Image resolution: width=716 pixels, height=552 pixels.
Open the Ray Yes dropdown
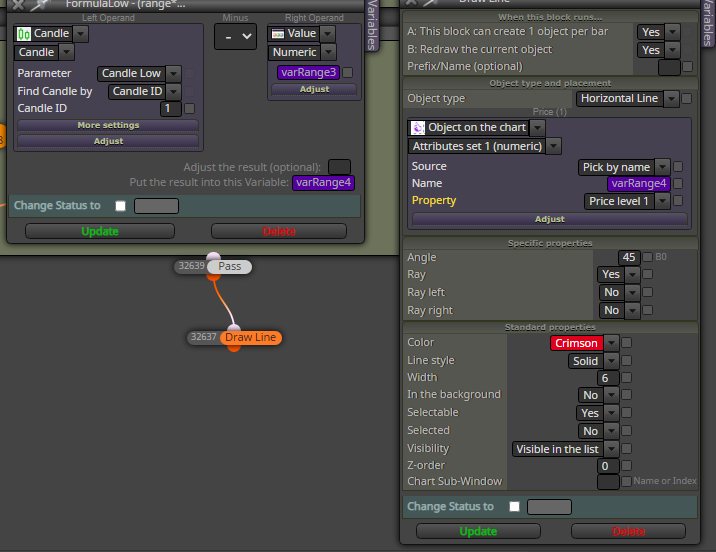(632, 274)
